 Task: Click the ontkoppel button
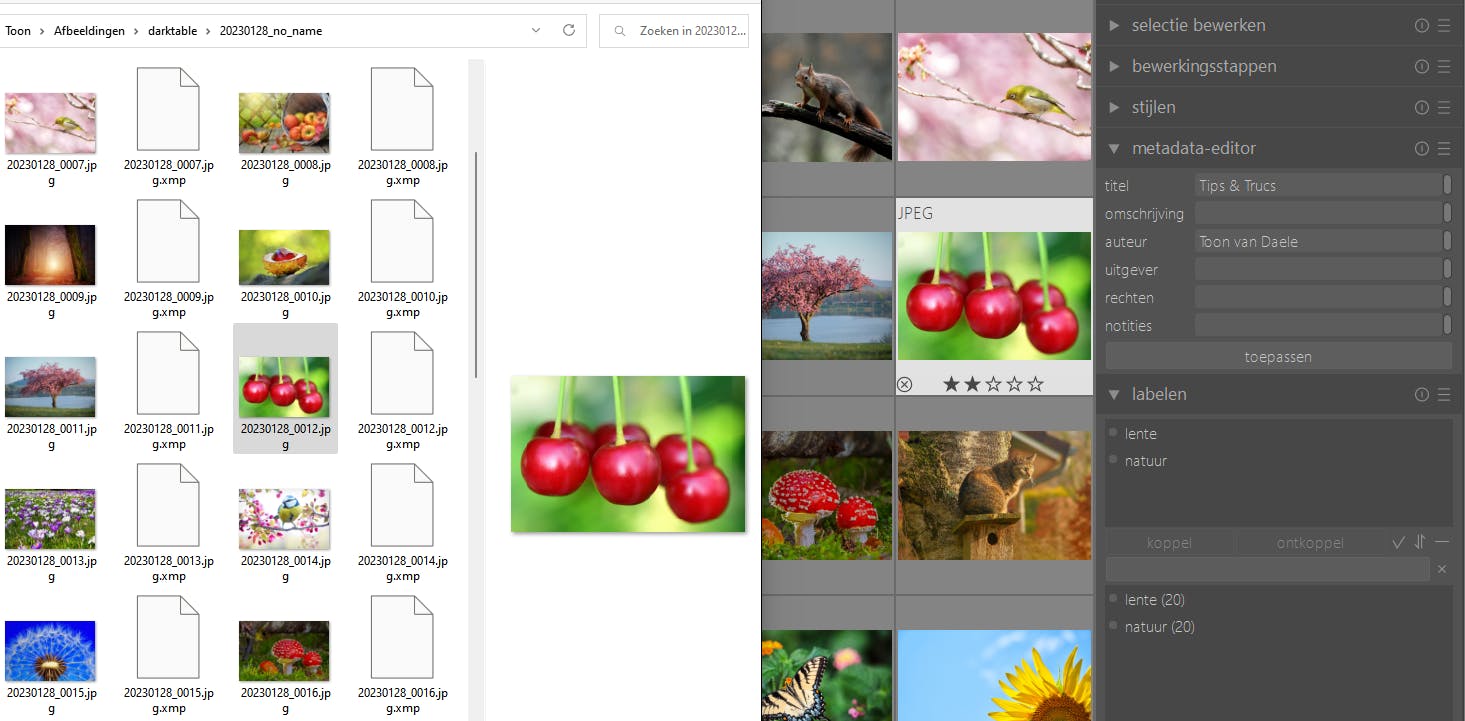point(1310,543)
